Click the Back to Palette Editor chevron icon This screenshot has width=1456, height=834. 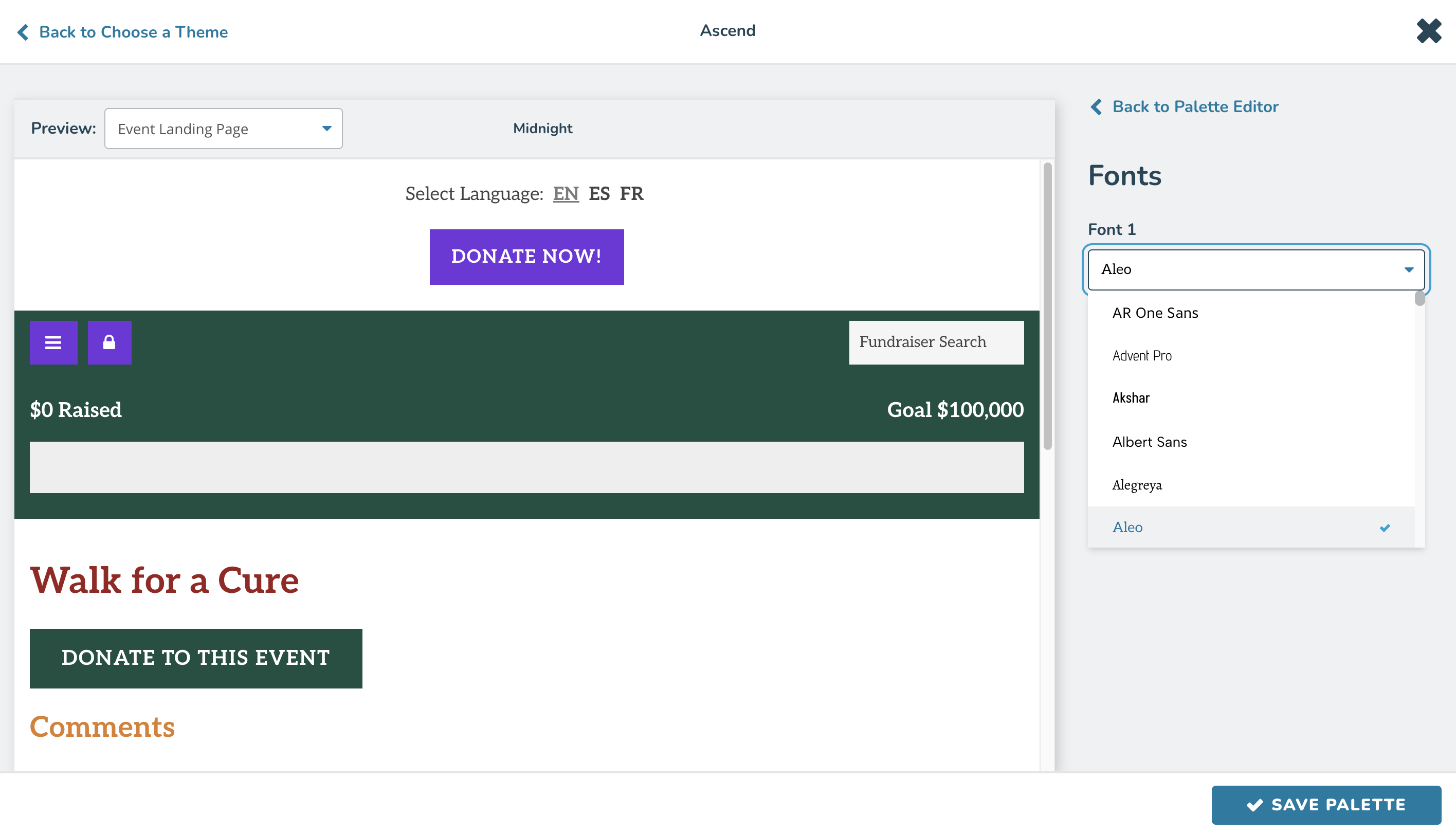pos(1096,106)
